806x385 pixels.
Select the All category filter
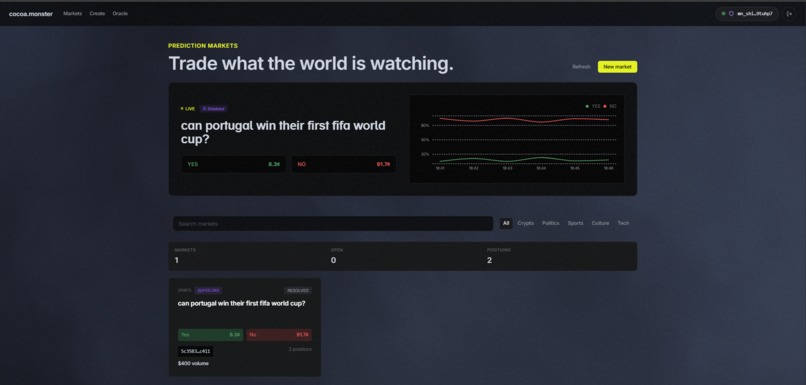coord(506,224)
